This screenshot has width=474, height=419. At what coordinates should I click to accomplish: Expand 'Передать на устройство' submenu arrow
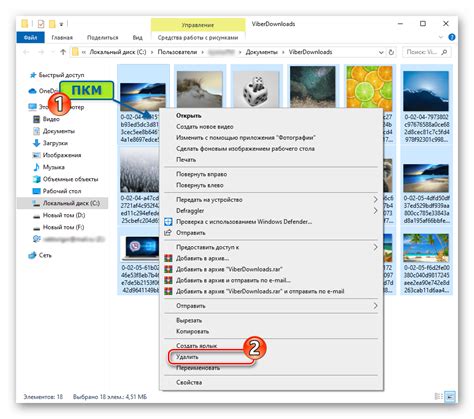375,200
